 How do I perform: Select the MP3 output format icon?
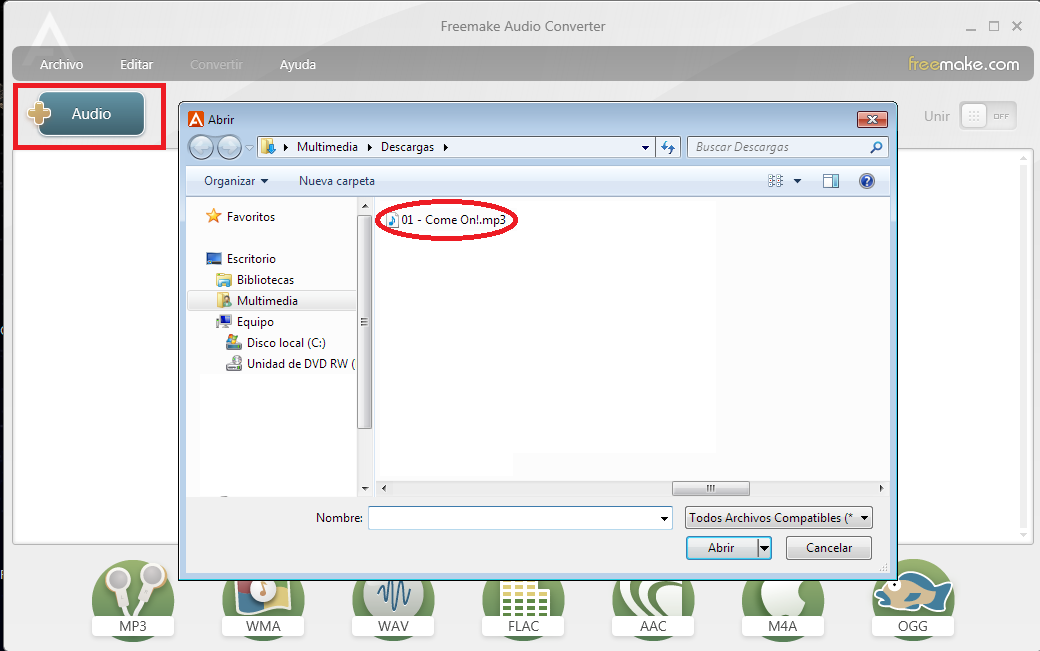pos(133,600)
